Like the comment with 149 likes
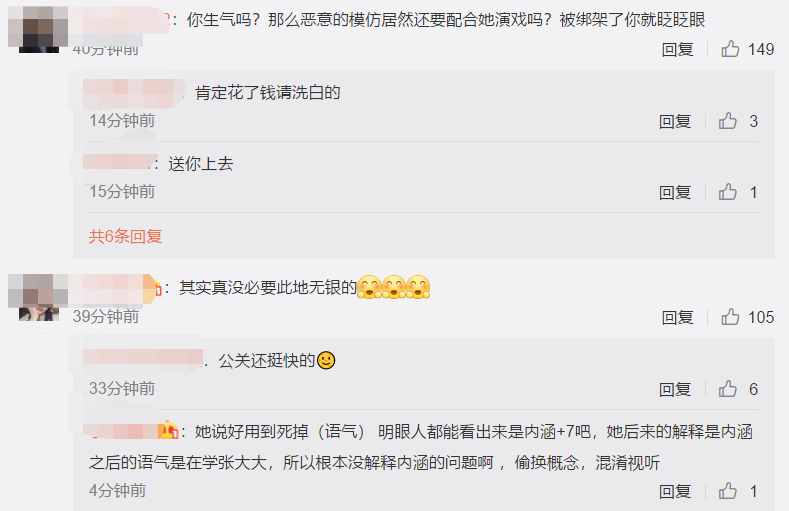 730,49
